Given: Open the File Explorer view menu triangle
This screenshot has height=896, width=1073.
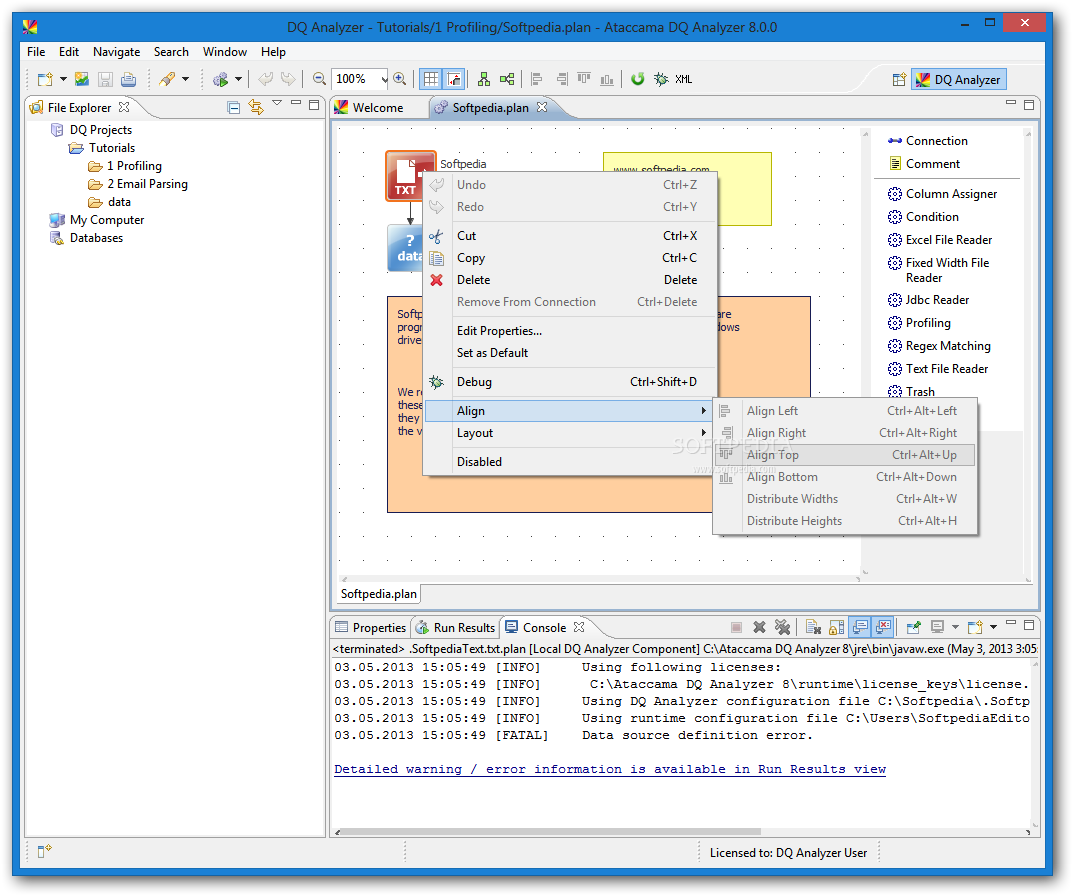Looking at the screenshot, I should tap(277, 103).
